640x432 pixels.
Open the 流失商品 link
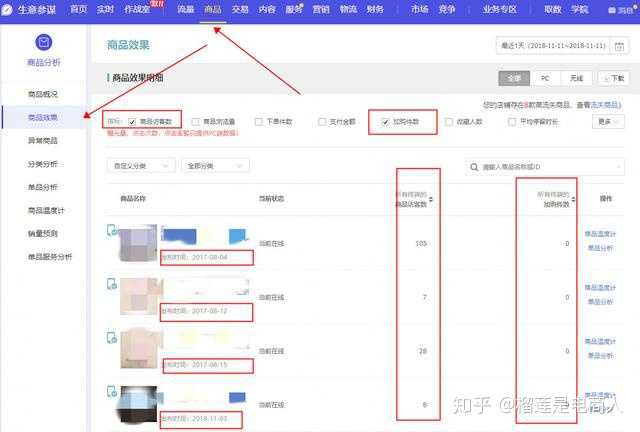click(x=606, y=105)
